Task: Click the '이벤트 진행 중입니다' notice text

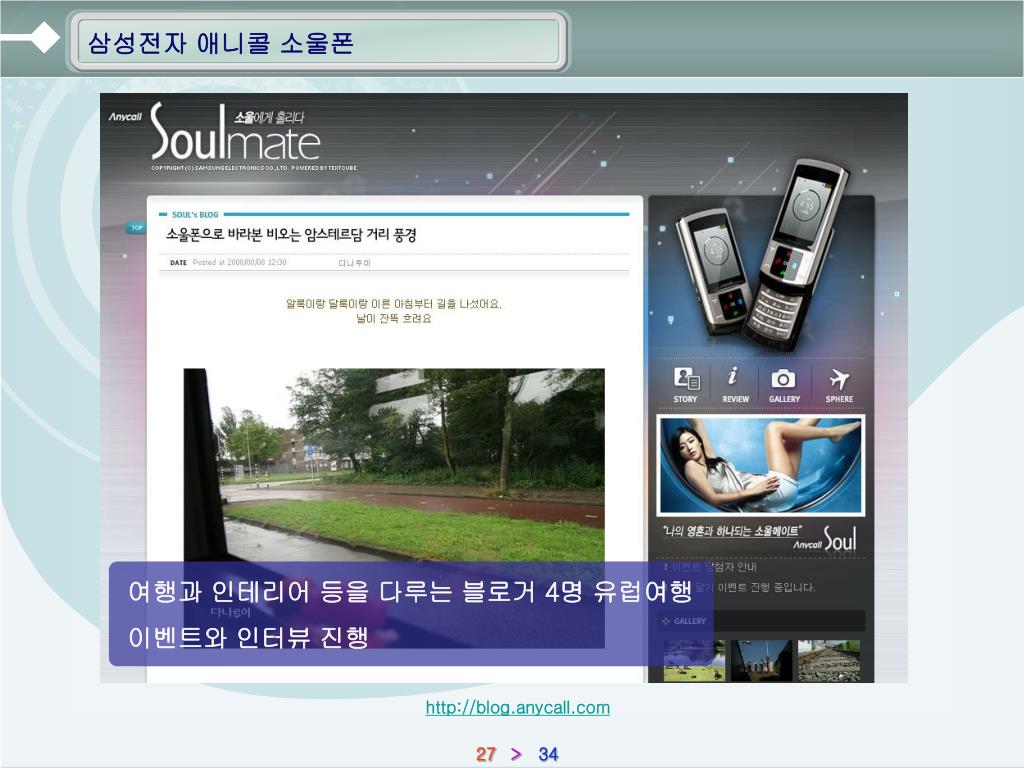Action: 766,587
